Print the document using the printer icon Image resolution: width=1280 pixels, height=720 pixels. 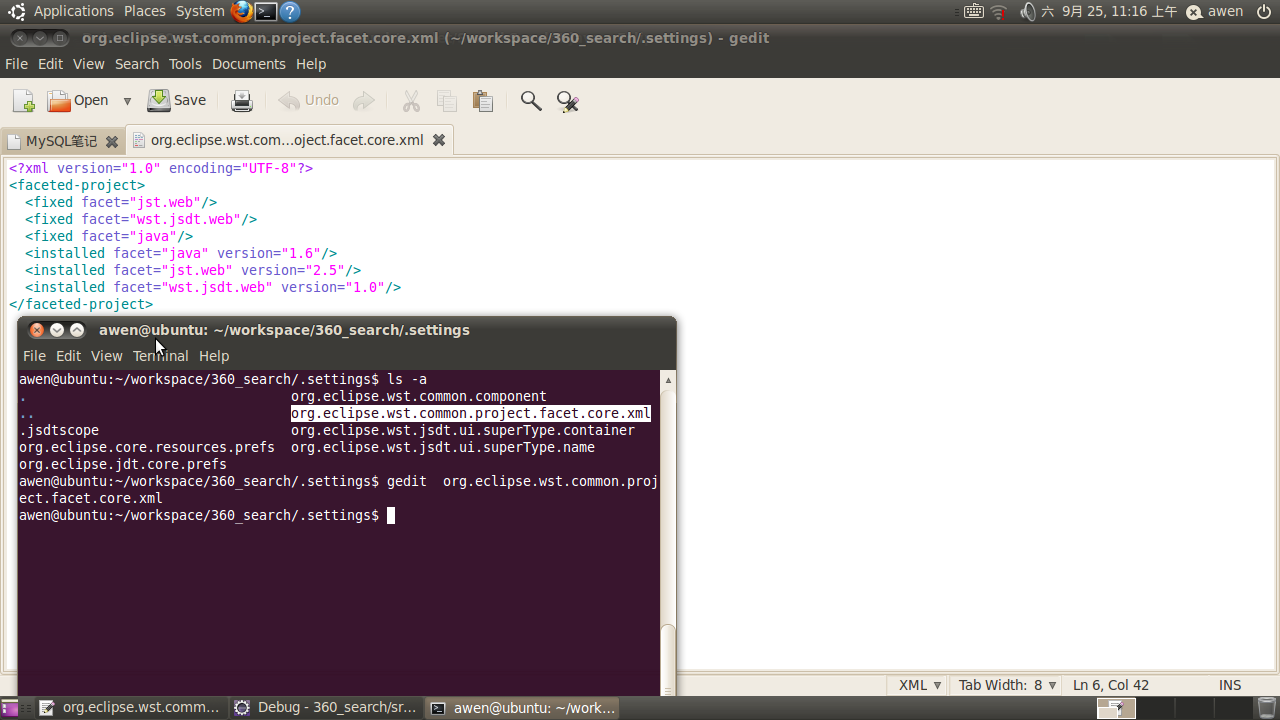(242, 101)
